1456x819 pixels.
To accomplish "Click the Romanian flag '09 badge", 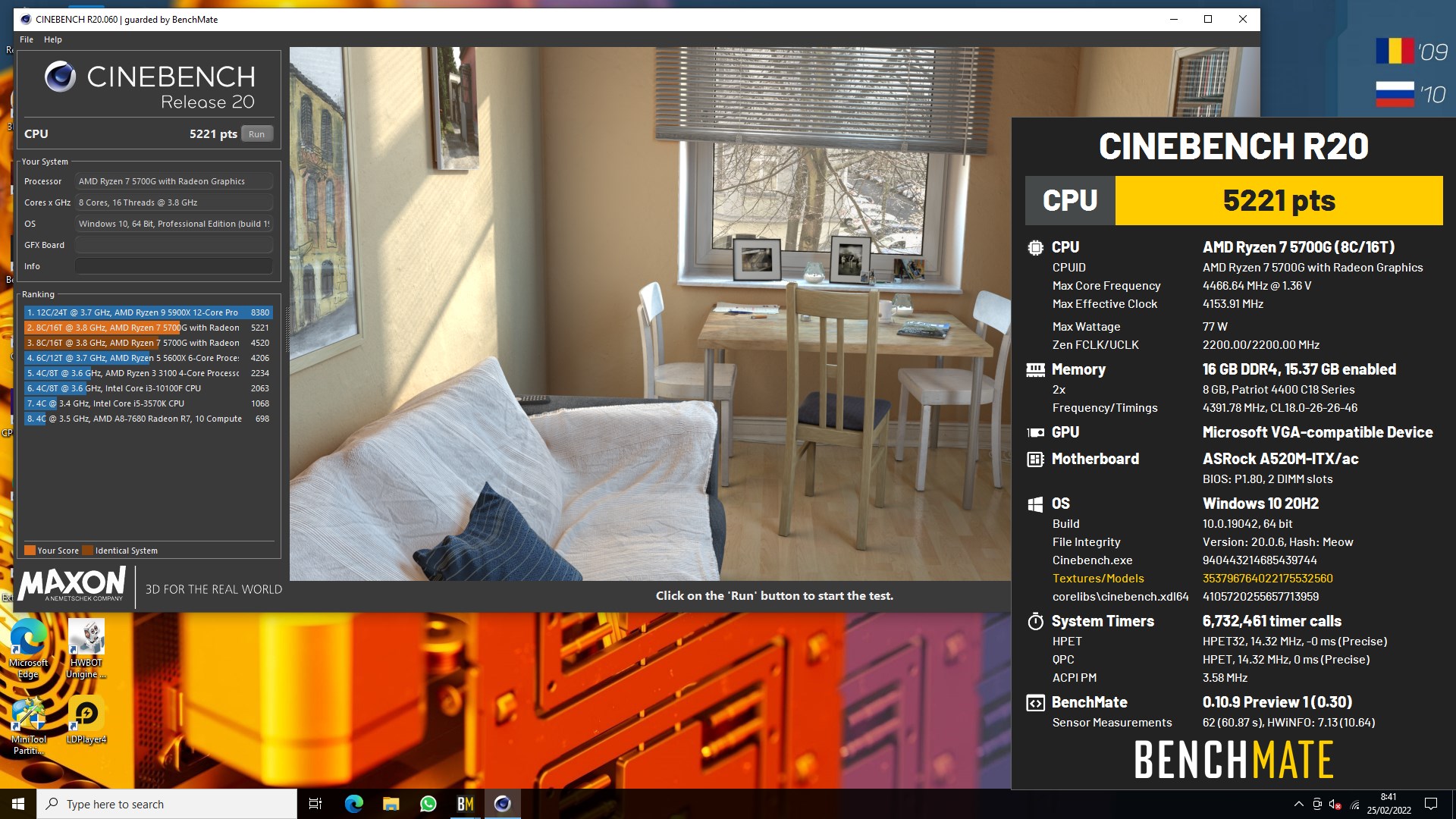I will pos(1411,52).
